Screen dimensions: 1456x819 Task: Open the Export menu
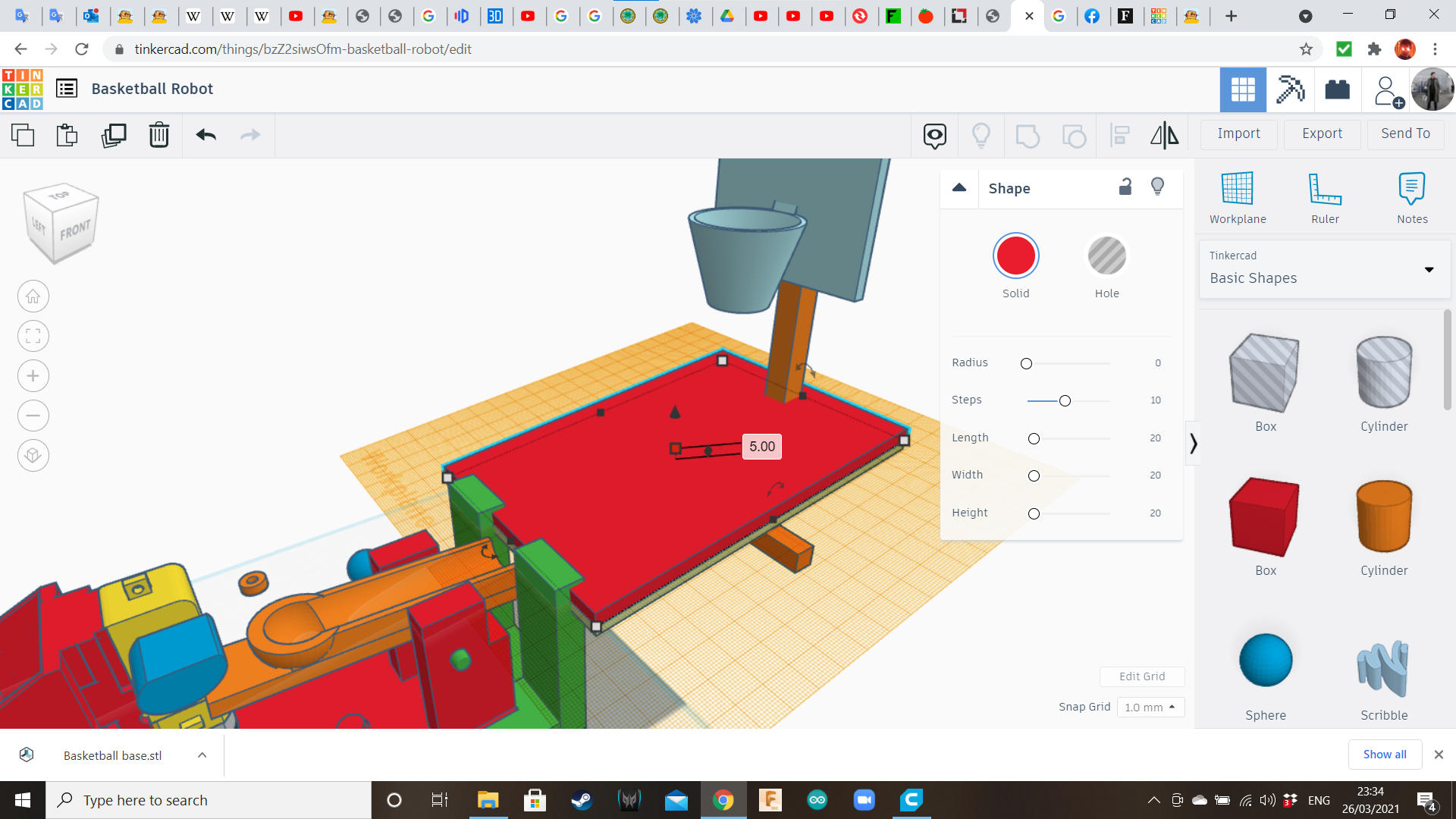tap(1322, 133)
